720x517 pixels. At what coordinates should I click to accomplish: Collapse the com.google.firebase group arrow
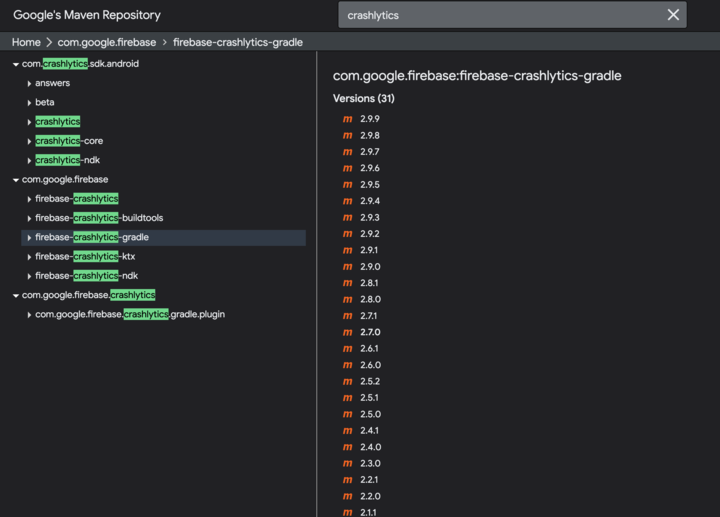[16, 180]
